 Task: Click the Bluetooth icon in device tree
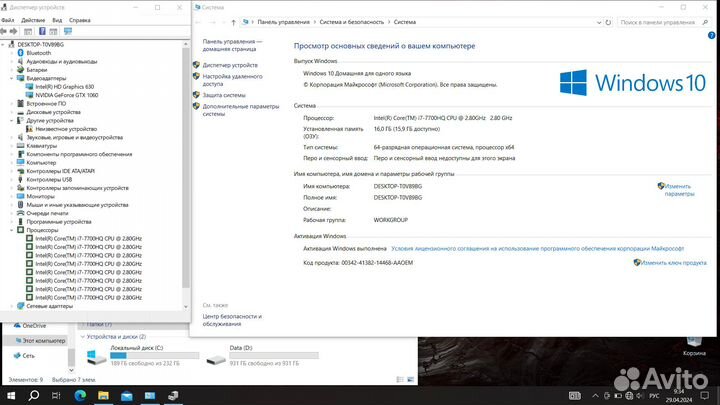(20, 53)
